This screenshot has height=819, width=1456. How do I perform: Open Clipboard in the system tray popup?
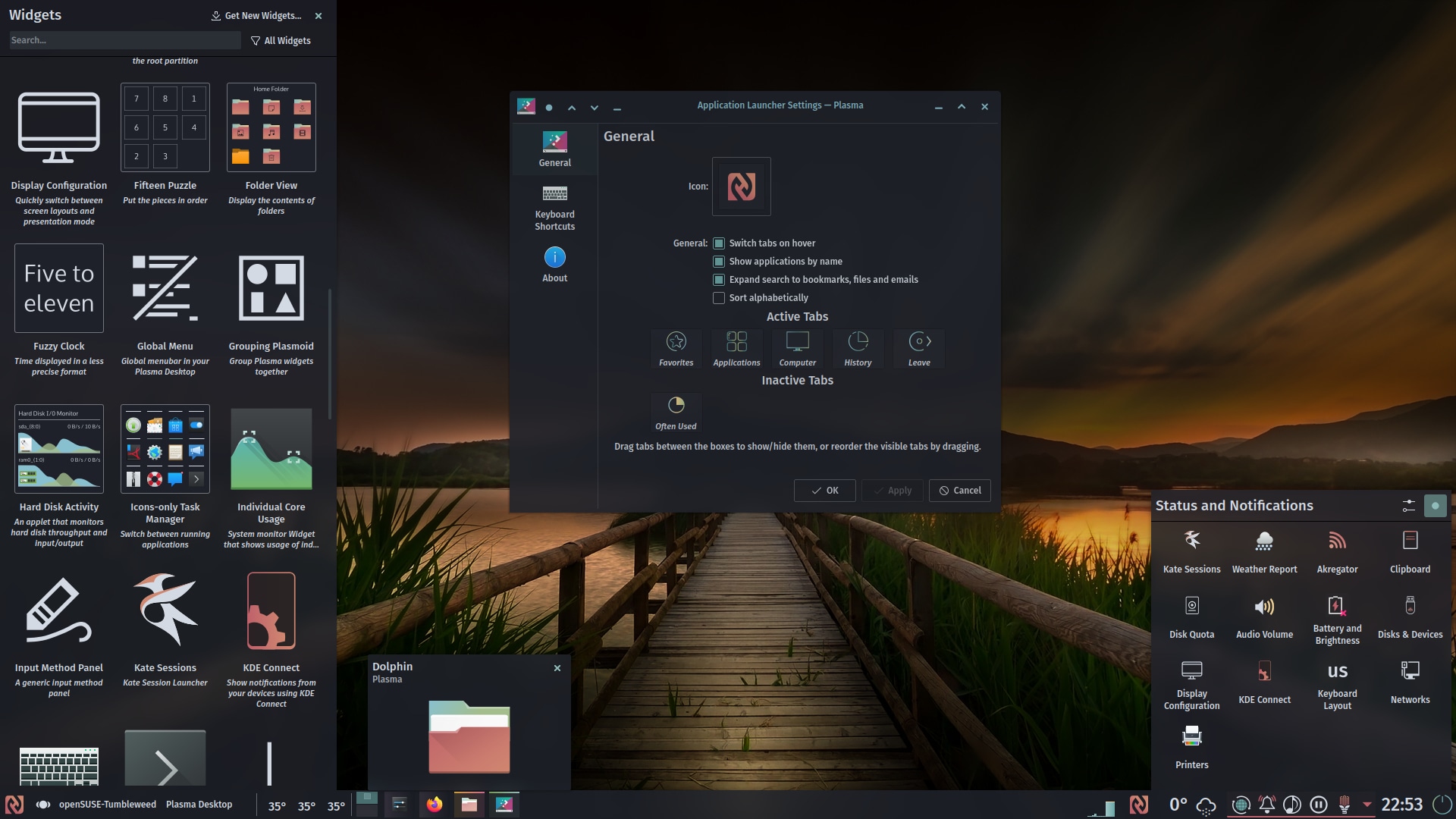(x=1410, y=552)
